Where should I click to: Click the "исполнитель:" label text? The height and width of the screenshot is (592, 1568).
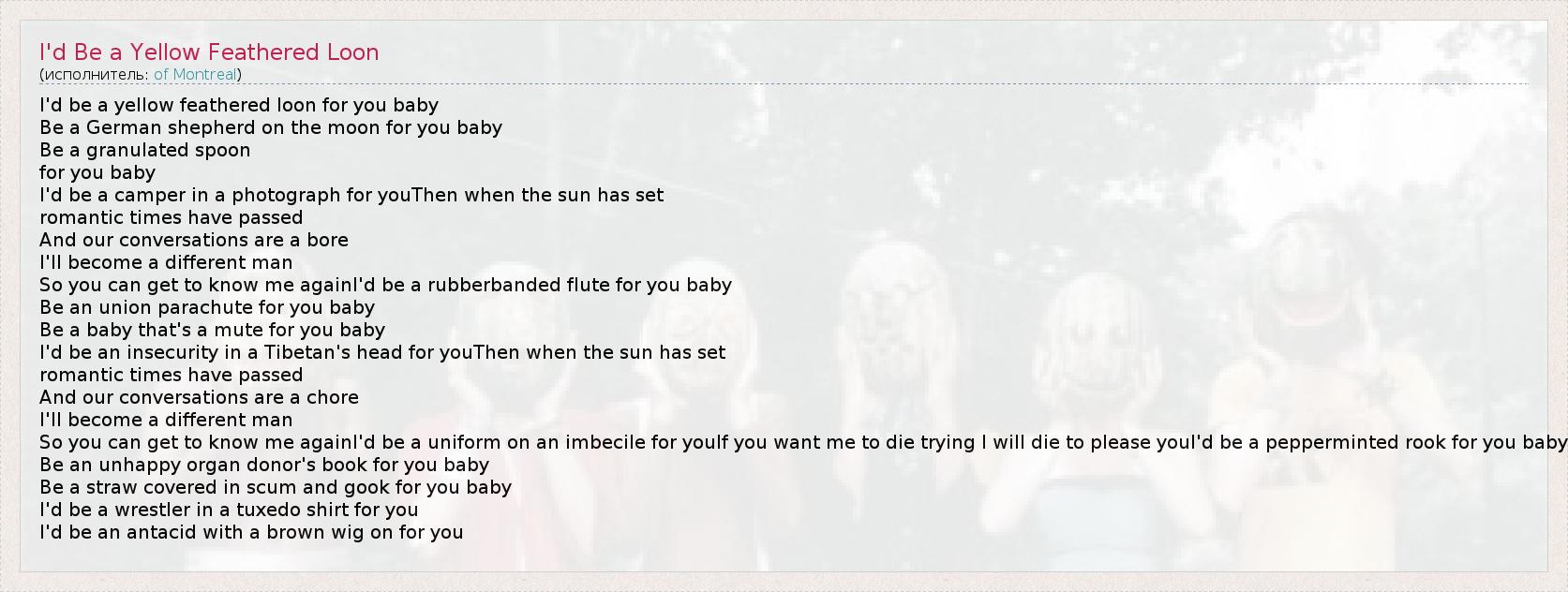tap(97, 75)
